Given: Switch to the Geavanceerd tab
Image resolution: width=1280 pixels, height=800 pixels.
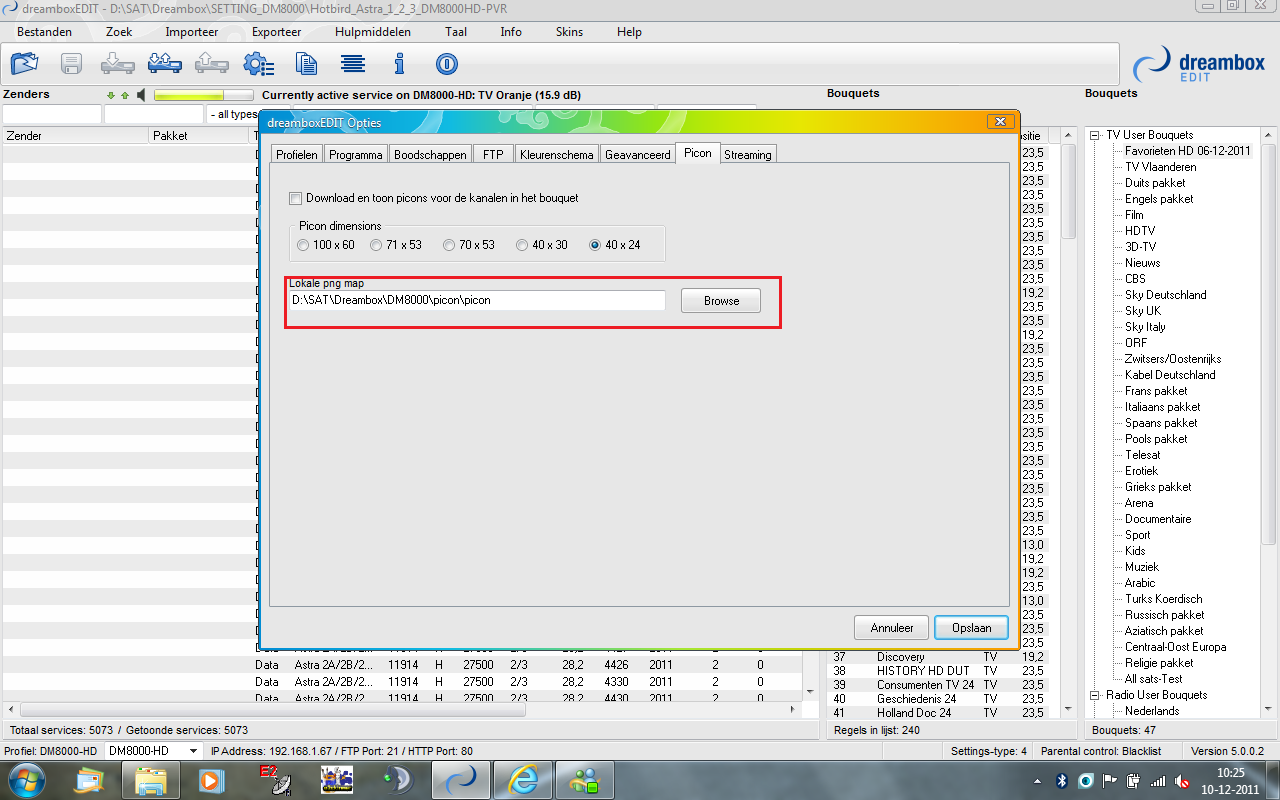Looking at the screenshot, I should point(638,155).
